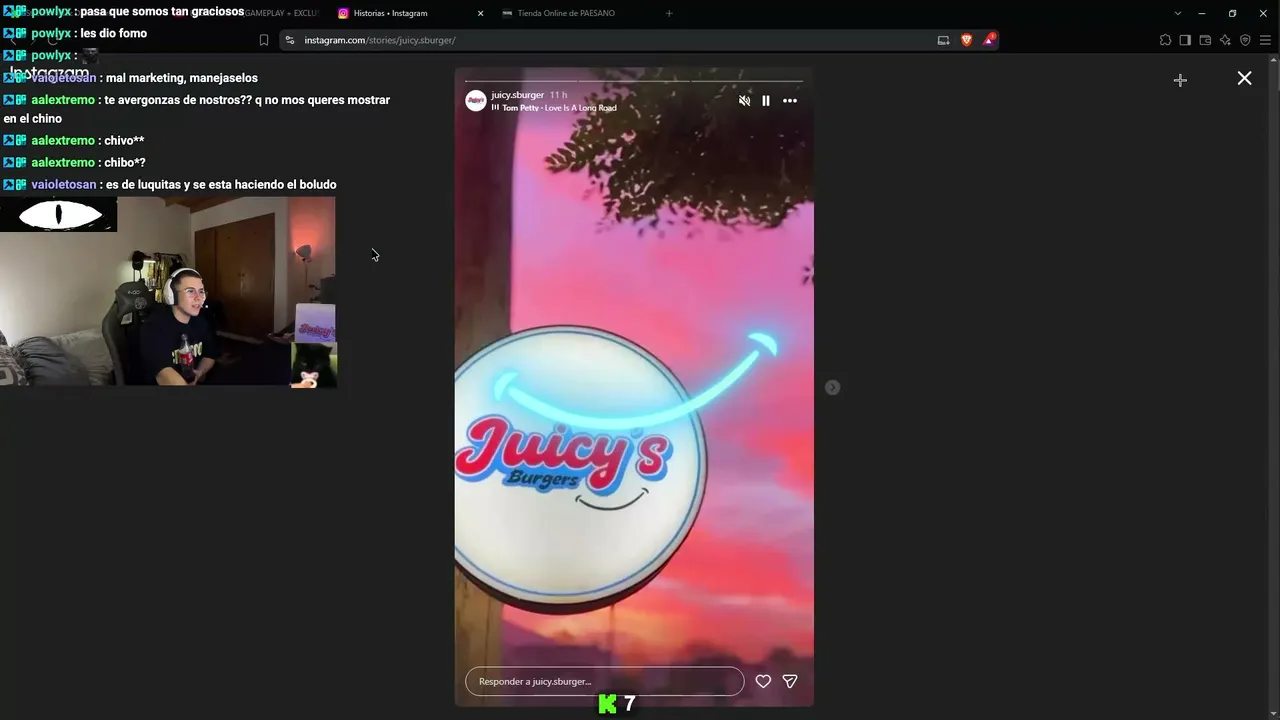Click the chat message 'chivo**'

(125, 141)
